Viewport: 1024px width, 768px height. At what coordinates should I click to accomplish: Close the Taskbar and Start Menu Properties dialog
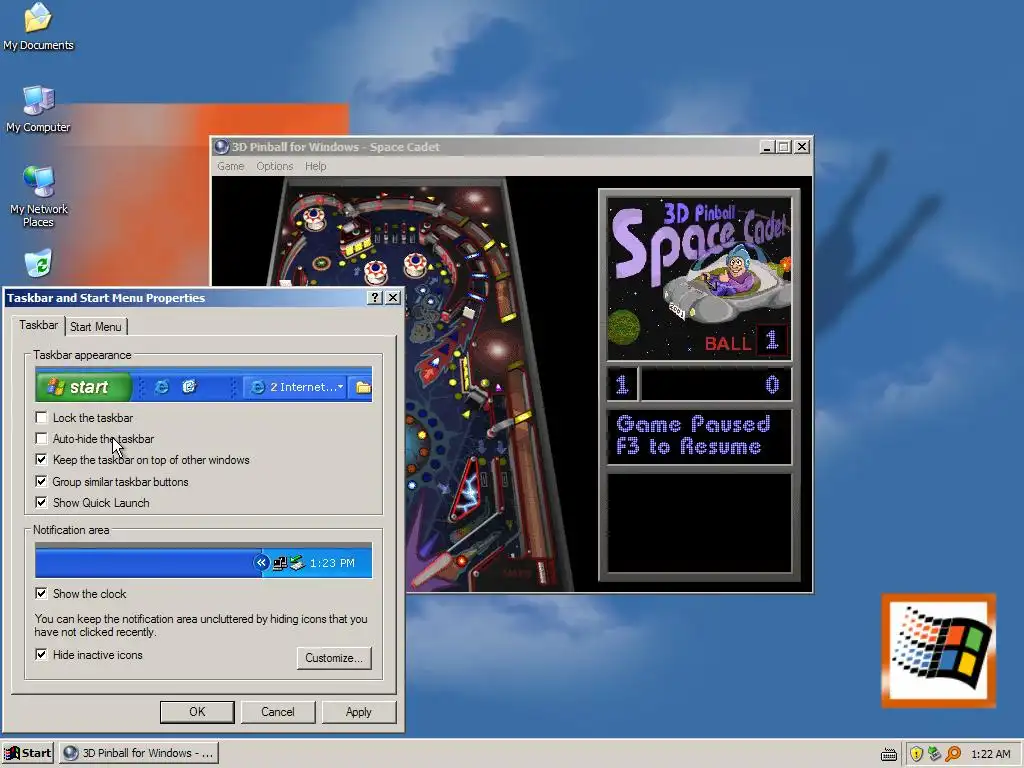pyautogui.click(x=392, y=298)
